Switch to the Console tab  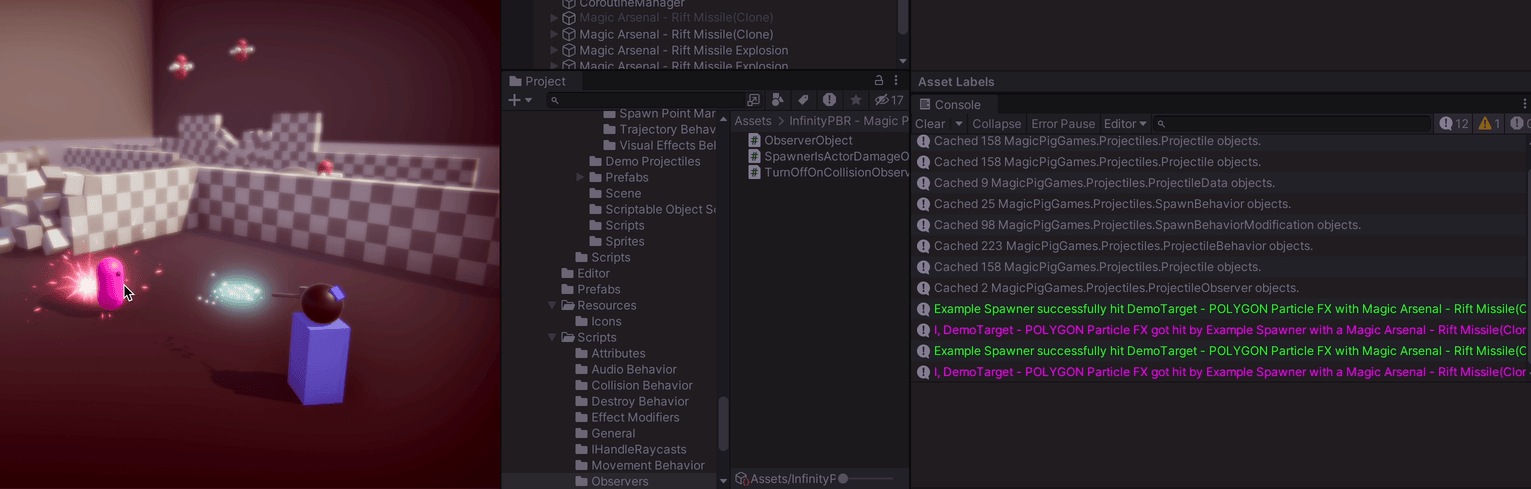pyautogui.click(x=956, y=105)
